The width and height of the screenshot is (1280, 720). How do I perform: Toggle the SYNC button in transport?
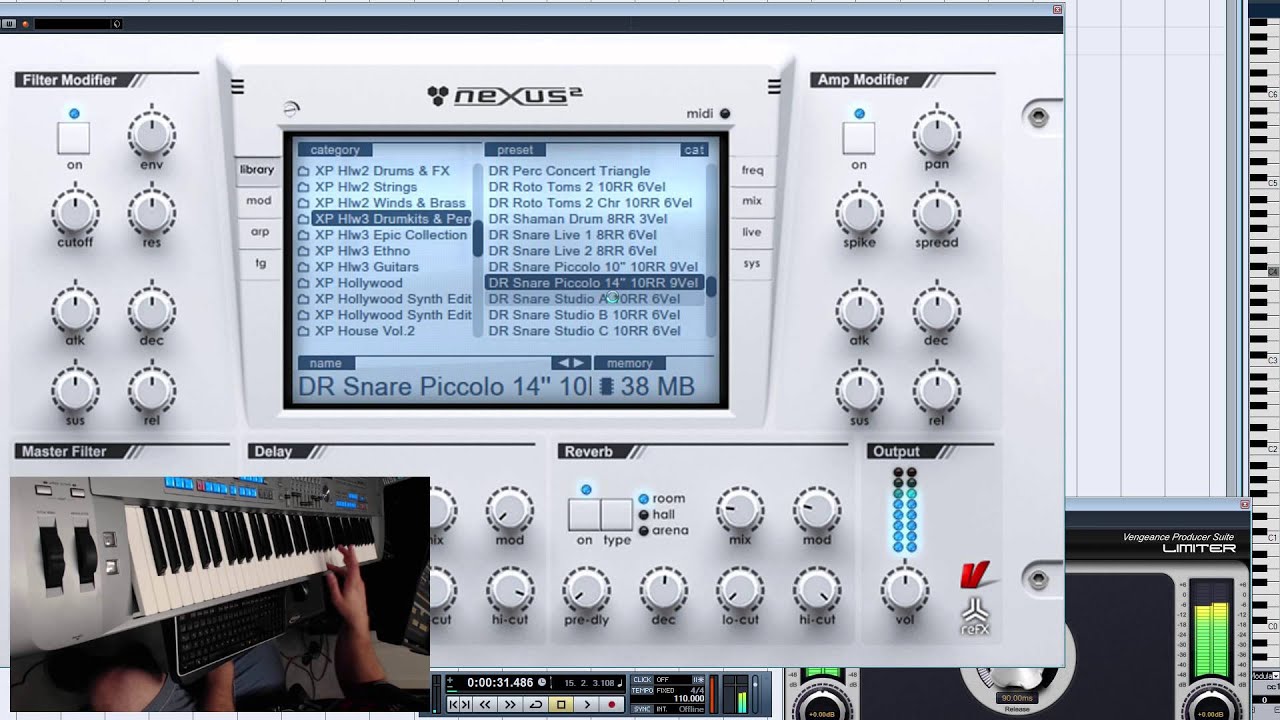point(642,709)
